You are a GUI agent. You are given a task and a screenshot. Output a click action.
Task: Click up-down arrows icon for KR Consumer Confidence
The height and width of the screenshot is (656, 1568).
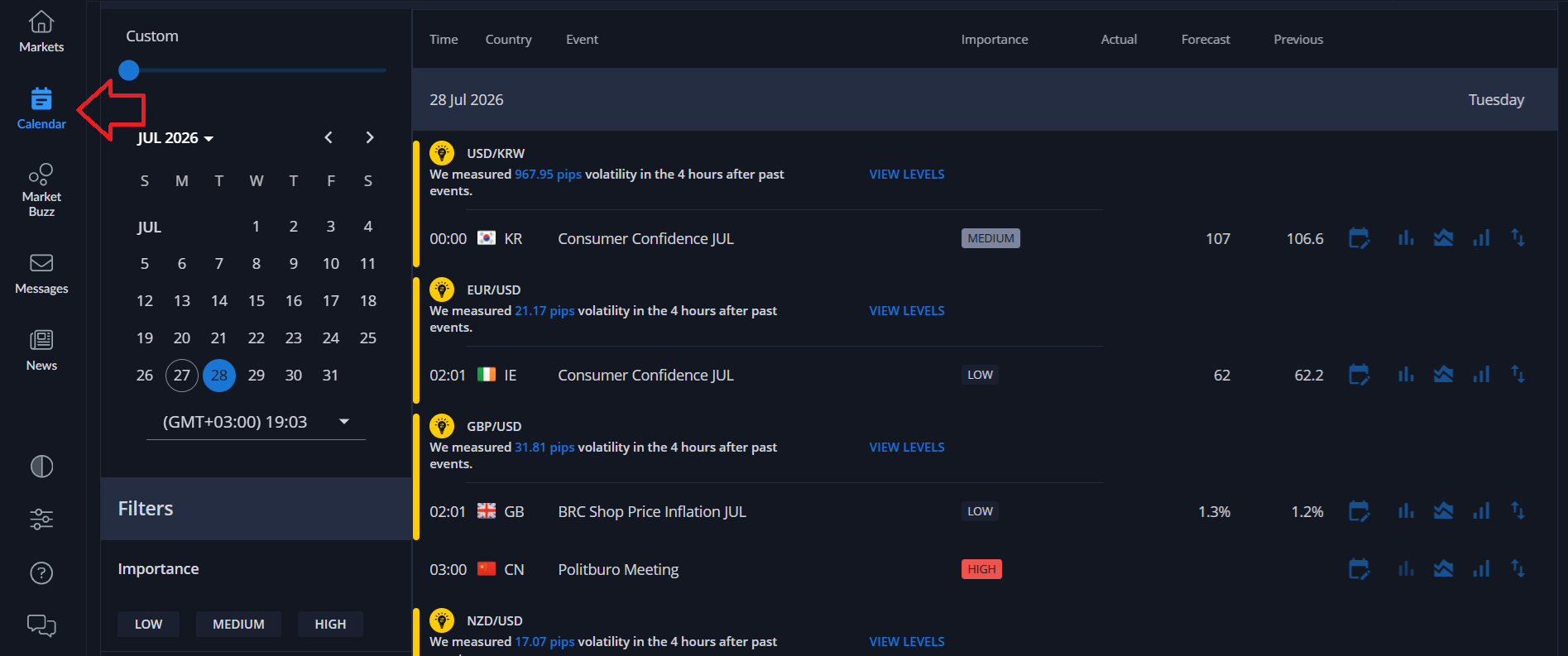point(1518,238)
